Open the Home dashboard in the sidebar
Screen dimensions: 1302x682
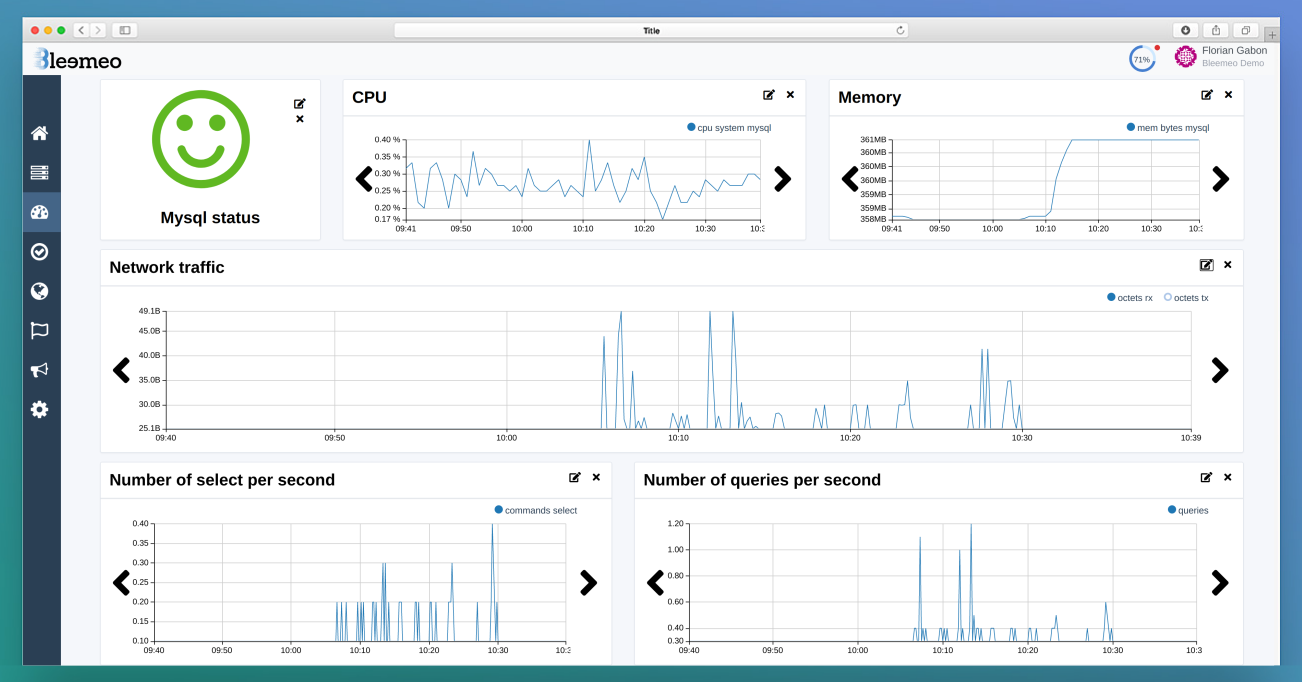pos(40,131)
